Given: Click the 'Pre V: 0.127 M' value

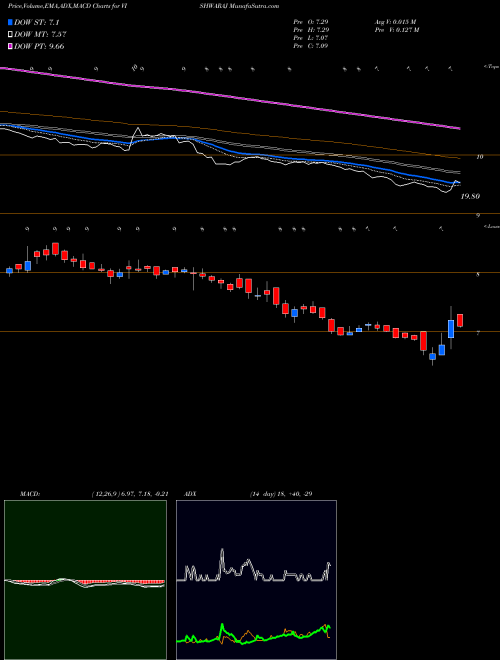Looking at the screenshot, I should click(x=396, y=30).
